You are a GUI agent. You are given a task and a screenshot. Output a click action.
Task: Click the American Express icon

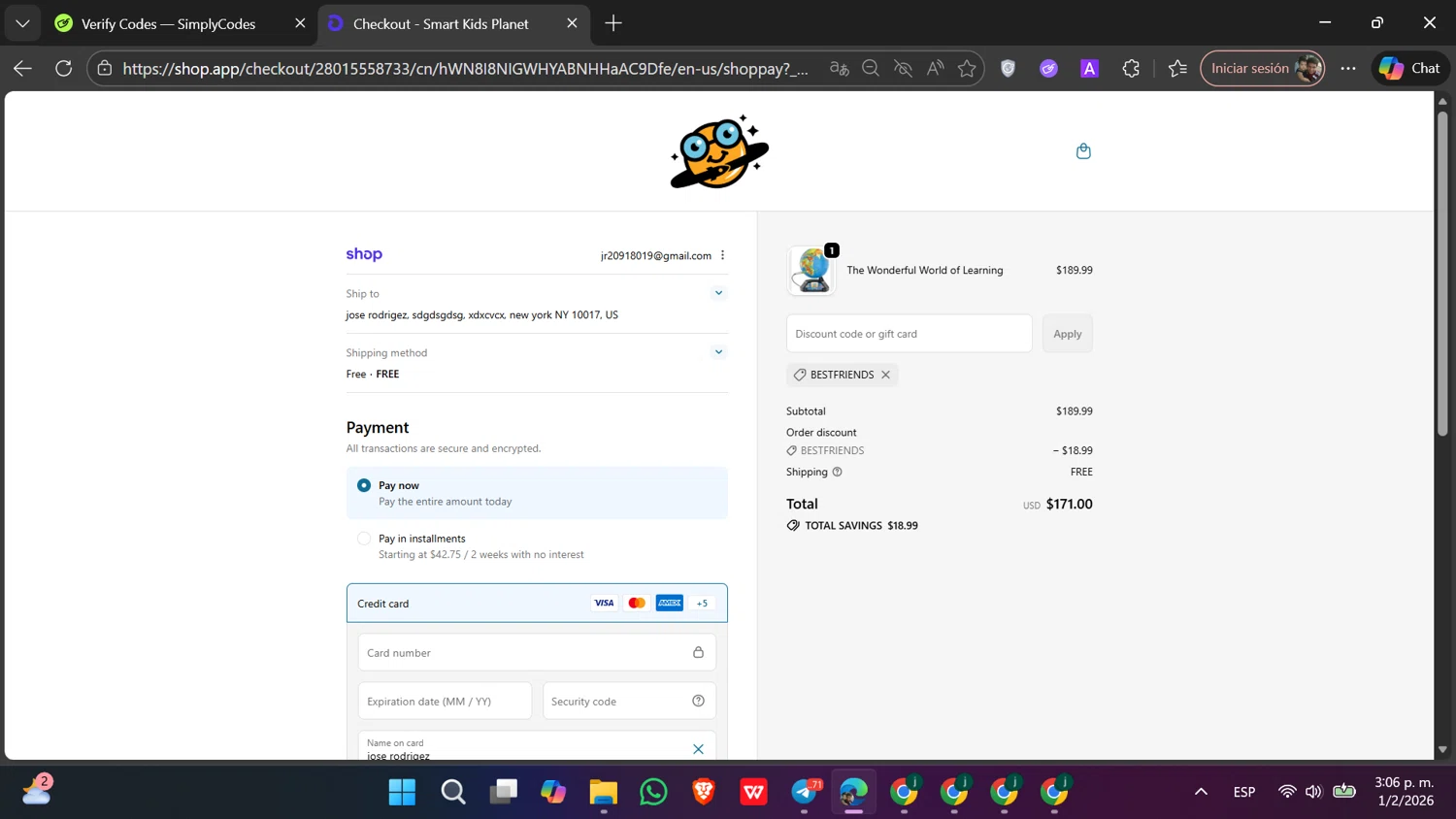click(x=670, y=603)
